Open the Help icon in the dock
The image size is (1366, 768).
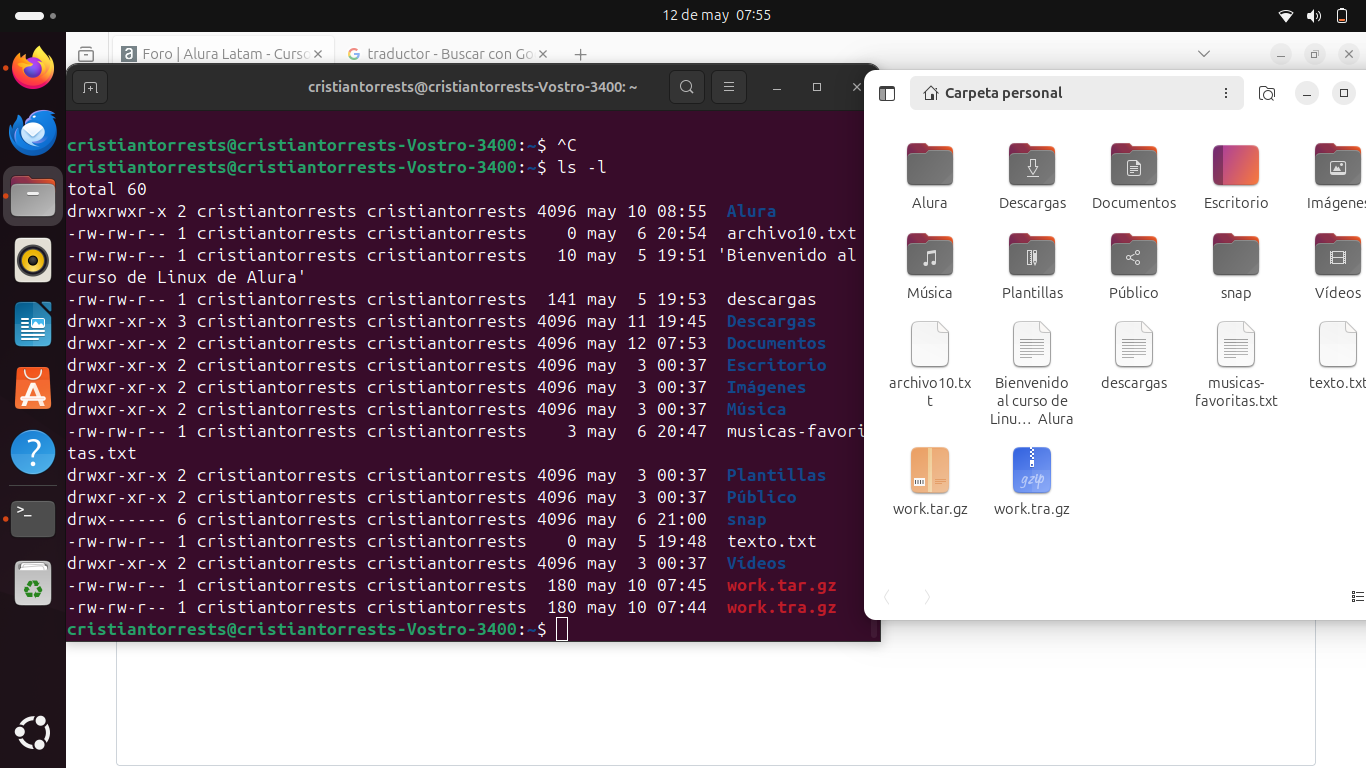33,453
